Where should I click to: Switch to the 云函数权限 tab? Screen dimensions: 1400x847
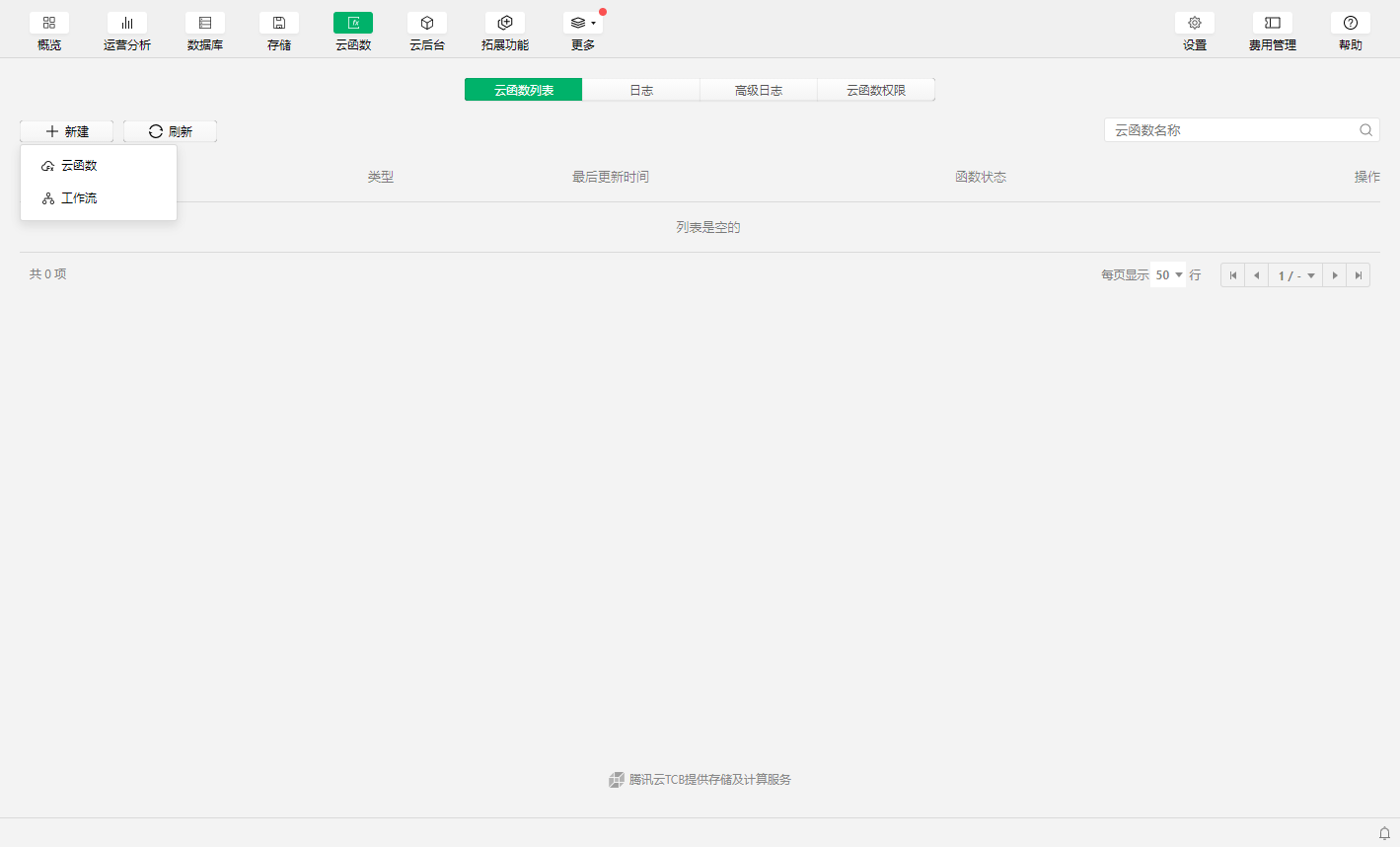tap(876, 90)
